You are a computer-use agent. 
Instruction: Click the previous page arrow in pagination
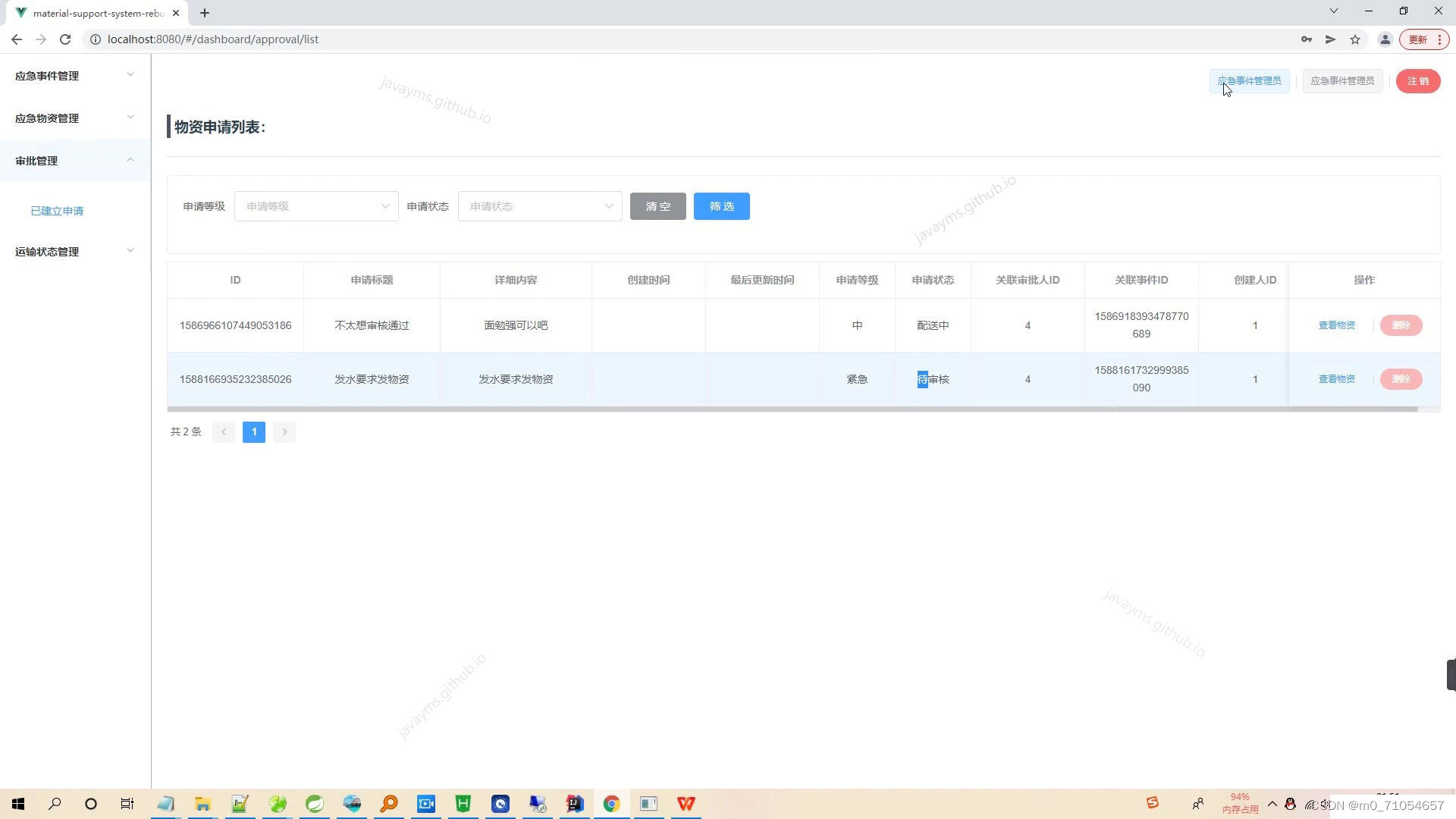click(224, 432)
